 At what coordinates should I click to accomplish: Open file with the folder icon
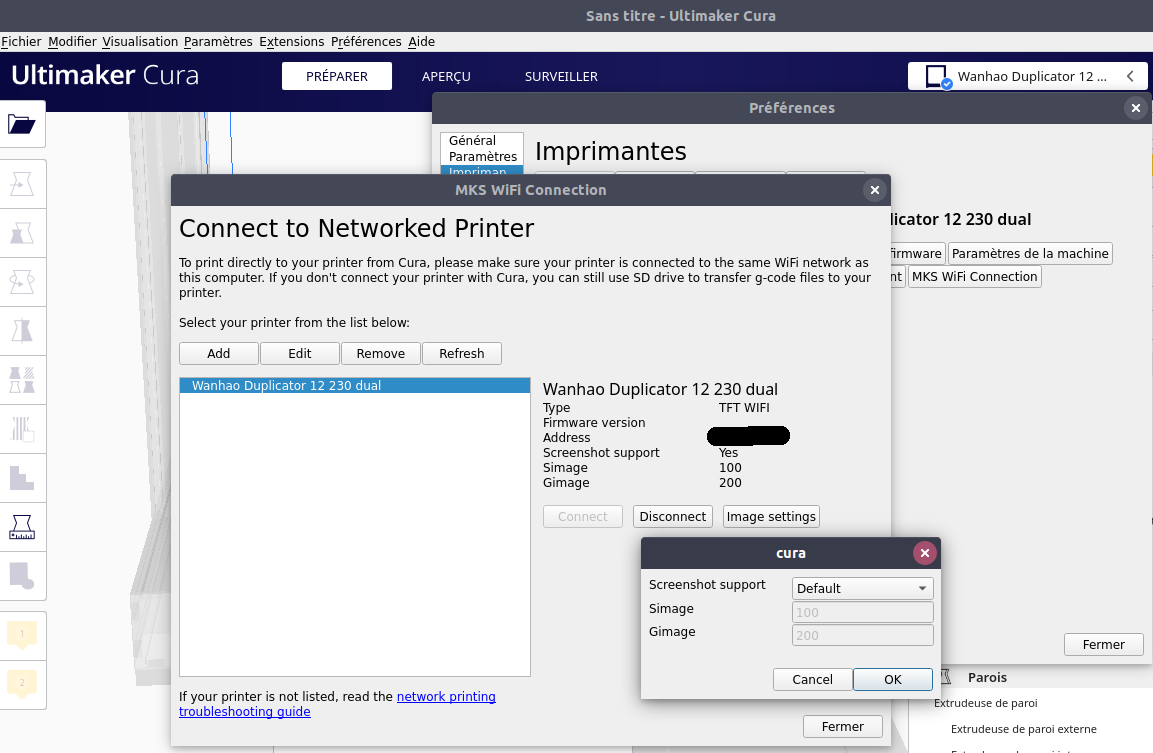22,124
